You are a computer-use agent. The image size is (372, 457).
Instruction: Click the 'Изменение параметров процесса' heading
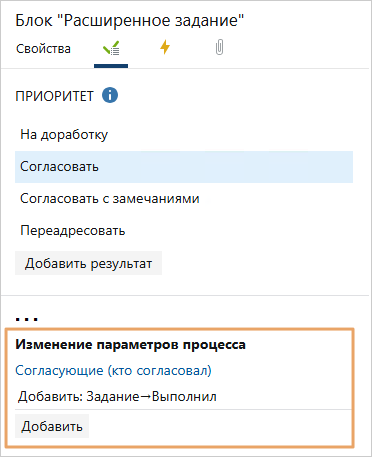click(131, 345)
